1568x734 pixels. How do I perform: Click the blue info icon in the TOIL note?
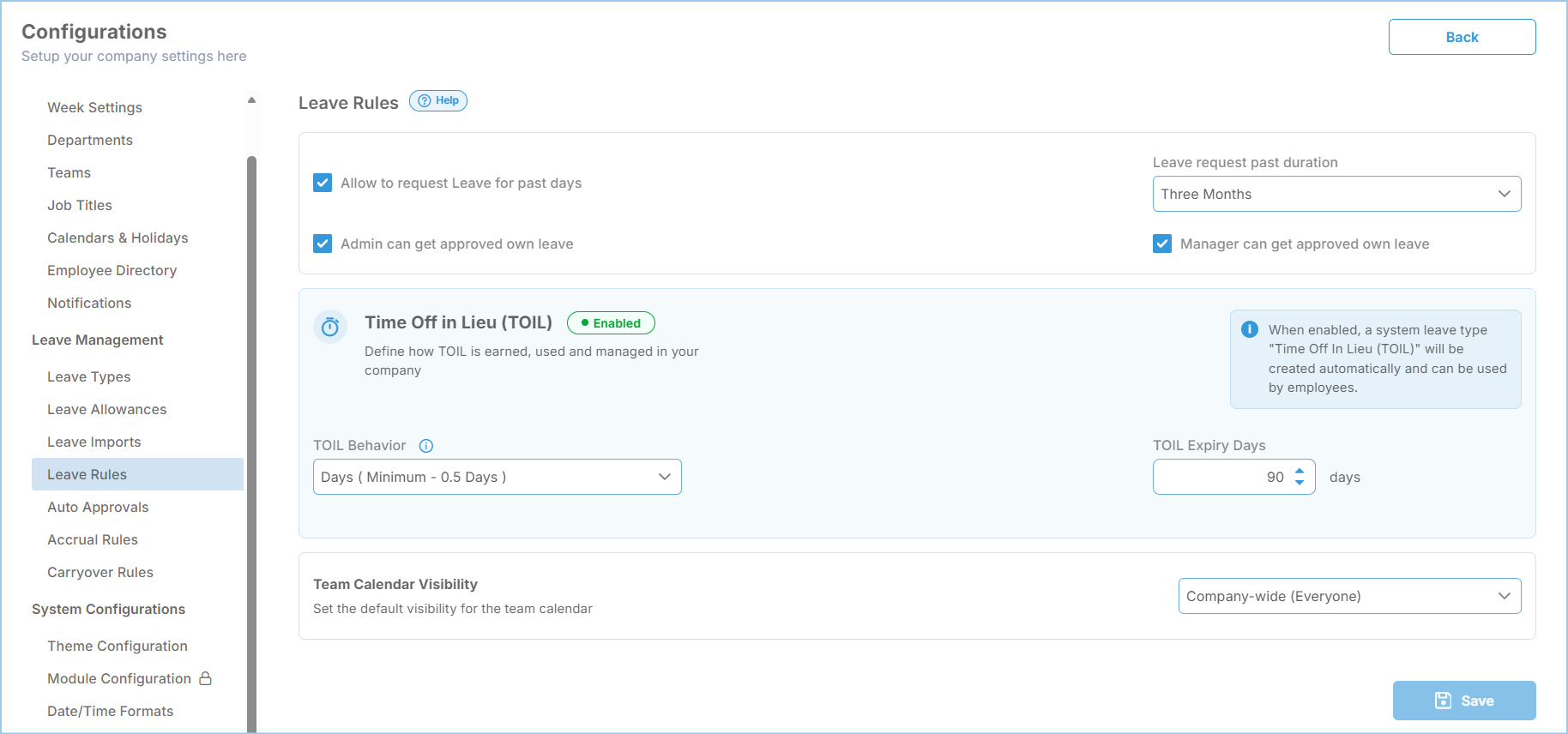[1250, 329]
